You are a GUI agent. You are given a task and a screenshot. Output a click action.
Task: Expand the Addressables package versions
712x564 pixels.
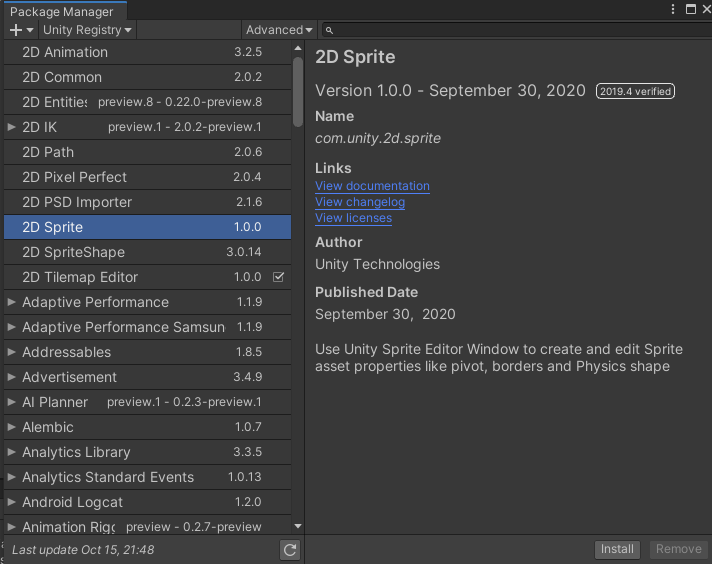pyautogui.click(x=12, y=352)
